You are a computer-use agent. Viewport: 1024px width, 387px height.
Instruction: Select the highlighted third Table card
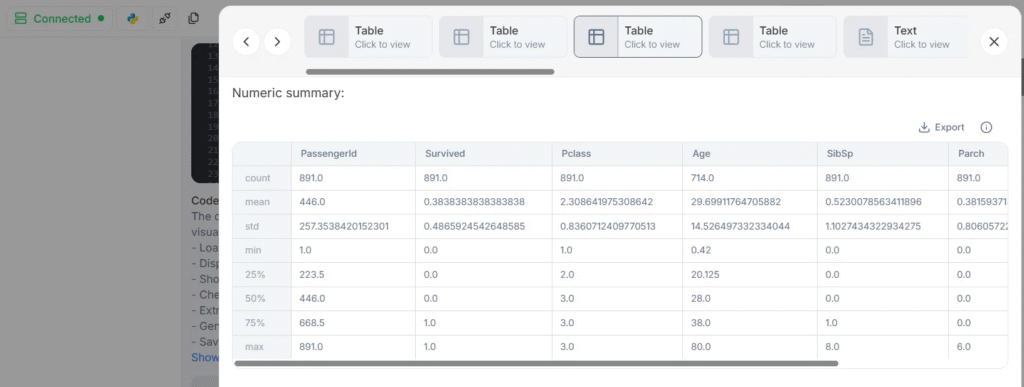point(638,37)
